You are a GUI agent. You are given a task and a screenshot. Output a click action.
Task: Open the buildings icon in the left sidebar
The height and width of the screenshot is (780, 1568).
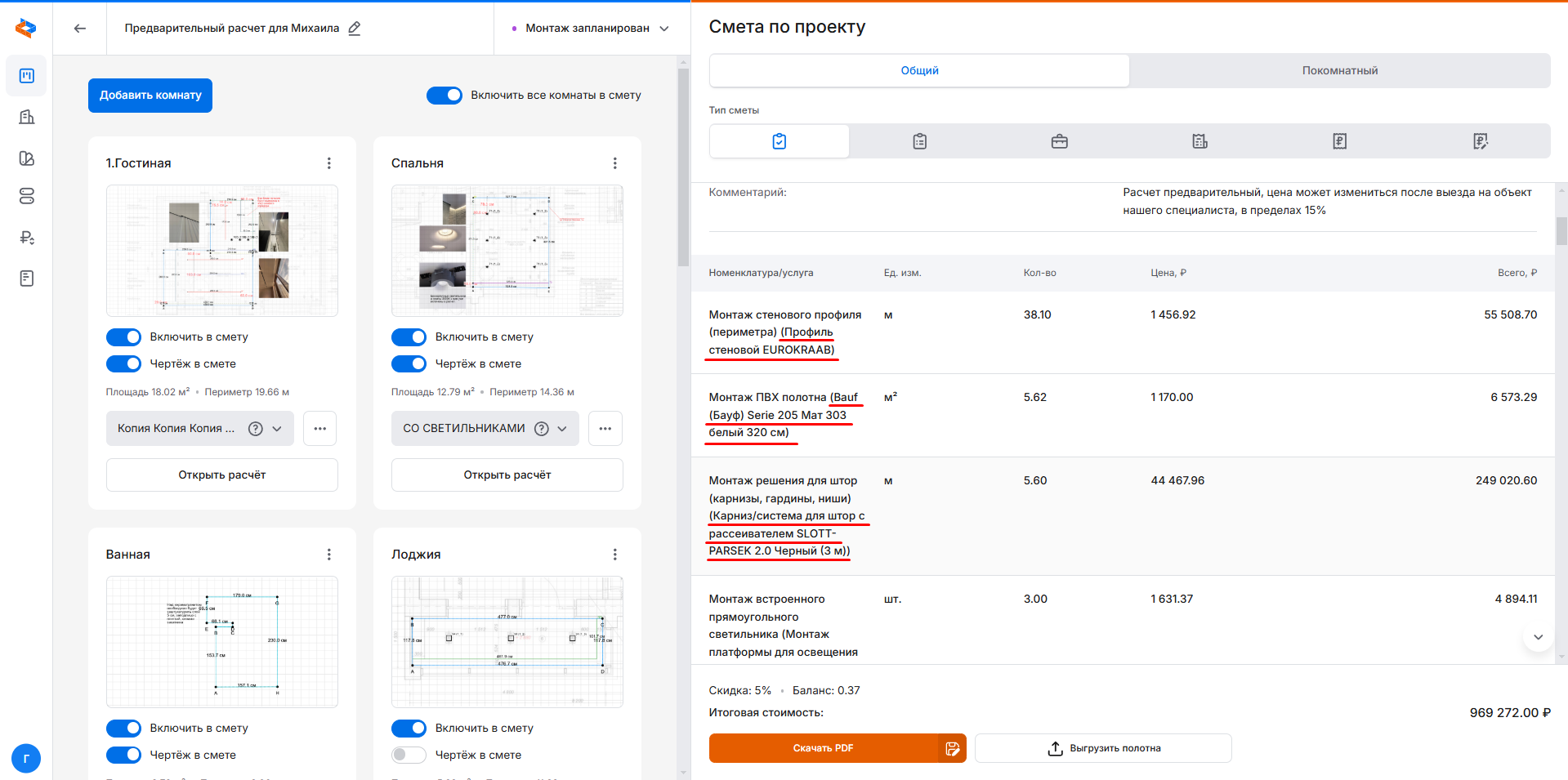pos(27,117)
